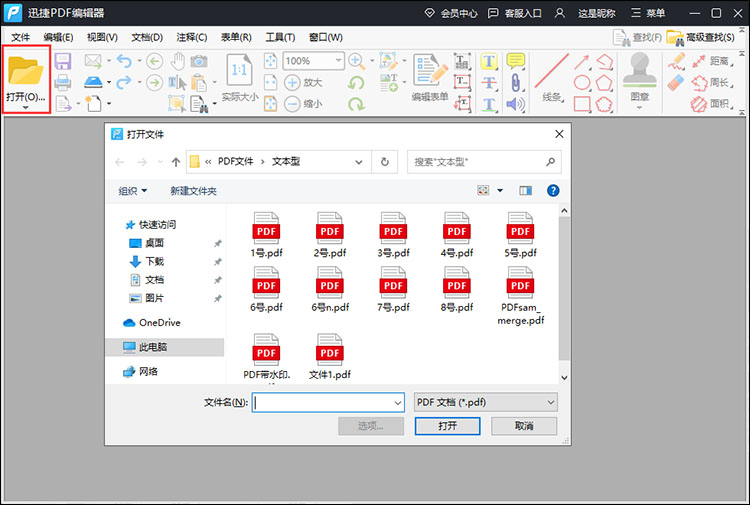The width and height of the screenshot is (750, 505).
Task: Click the sticky note comment icon
Action: [515, 61]
